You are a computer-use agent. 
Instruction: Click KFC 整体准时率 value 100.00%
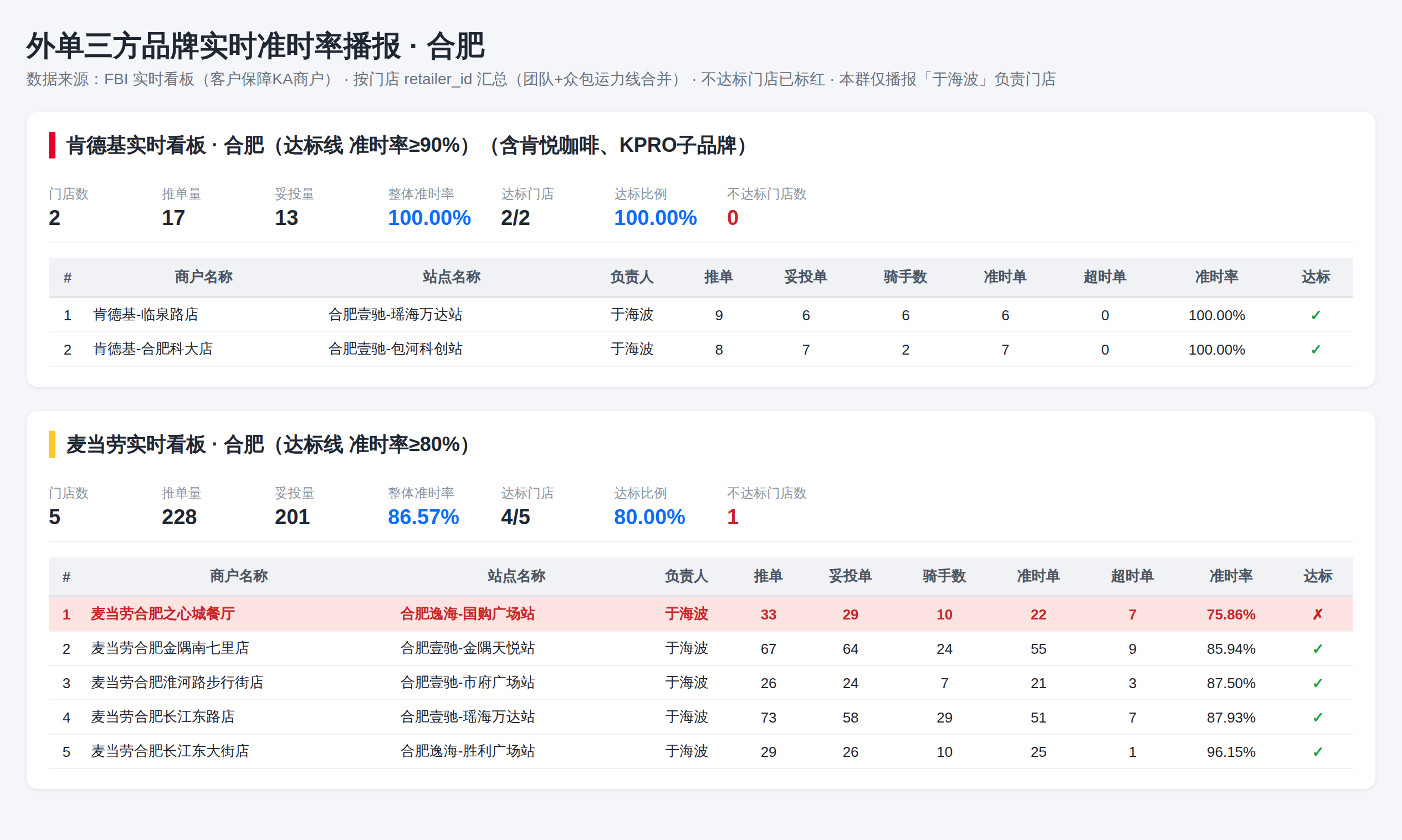(429, 218)
